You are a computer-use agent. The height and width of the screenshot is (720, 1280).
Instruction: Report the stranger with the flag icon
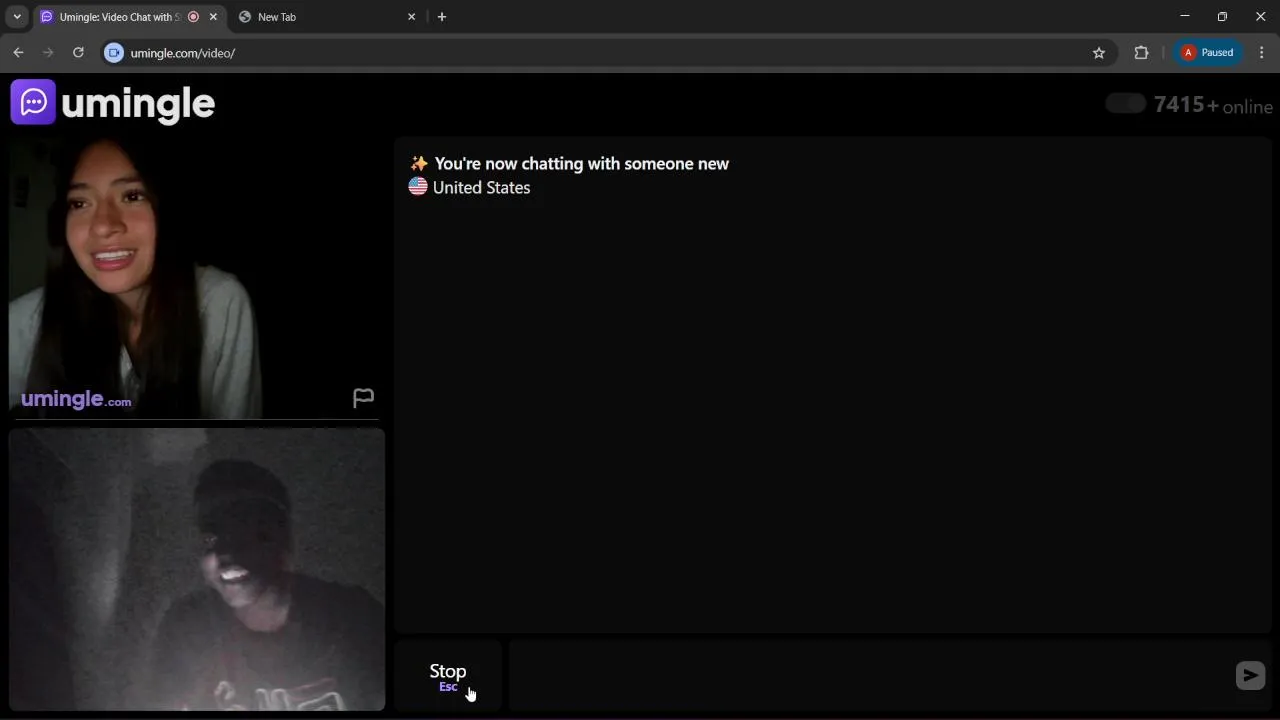point(363,398)
